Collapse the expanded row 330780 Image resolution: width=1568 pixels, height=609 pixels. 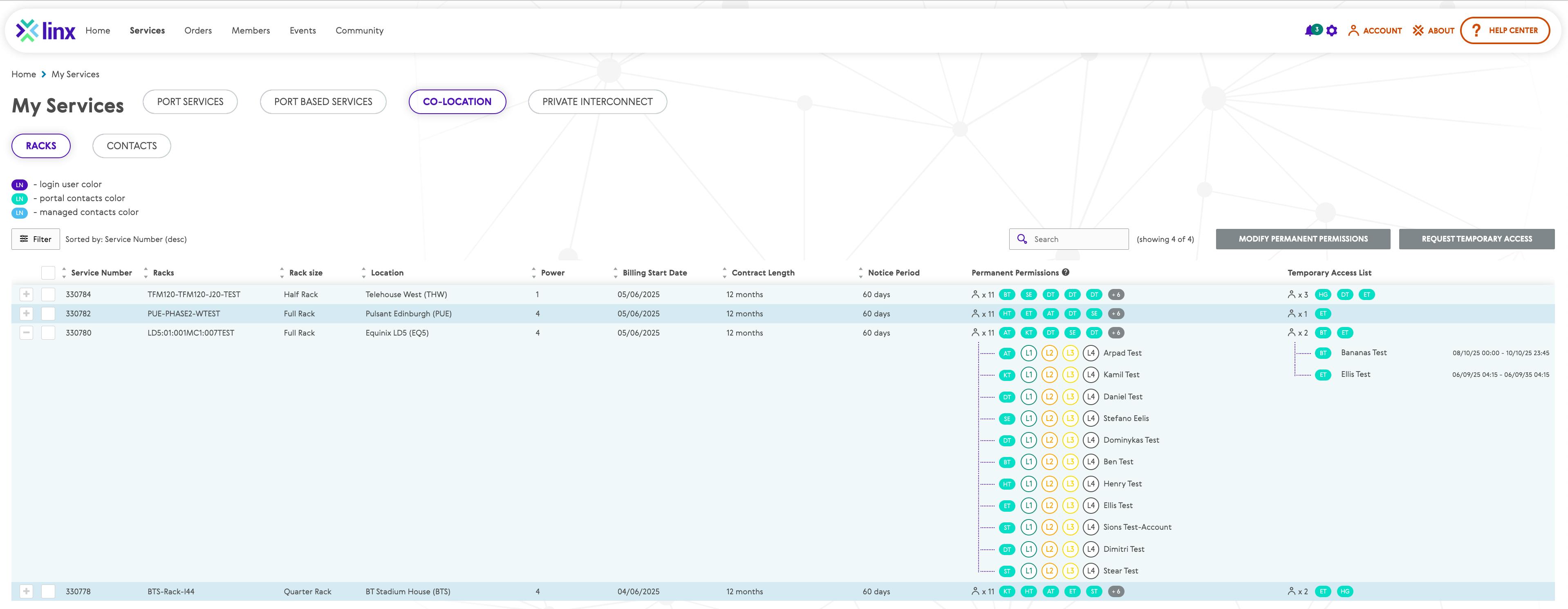click(x=26, y=333)
